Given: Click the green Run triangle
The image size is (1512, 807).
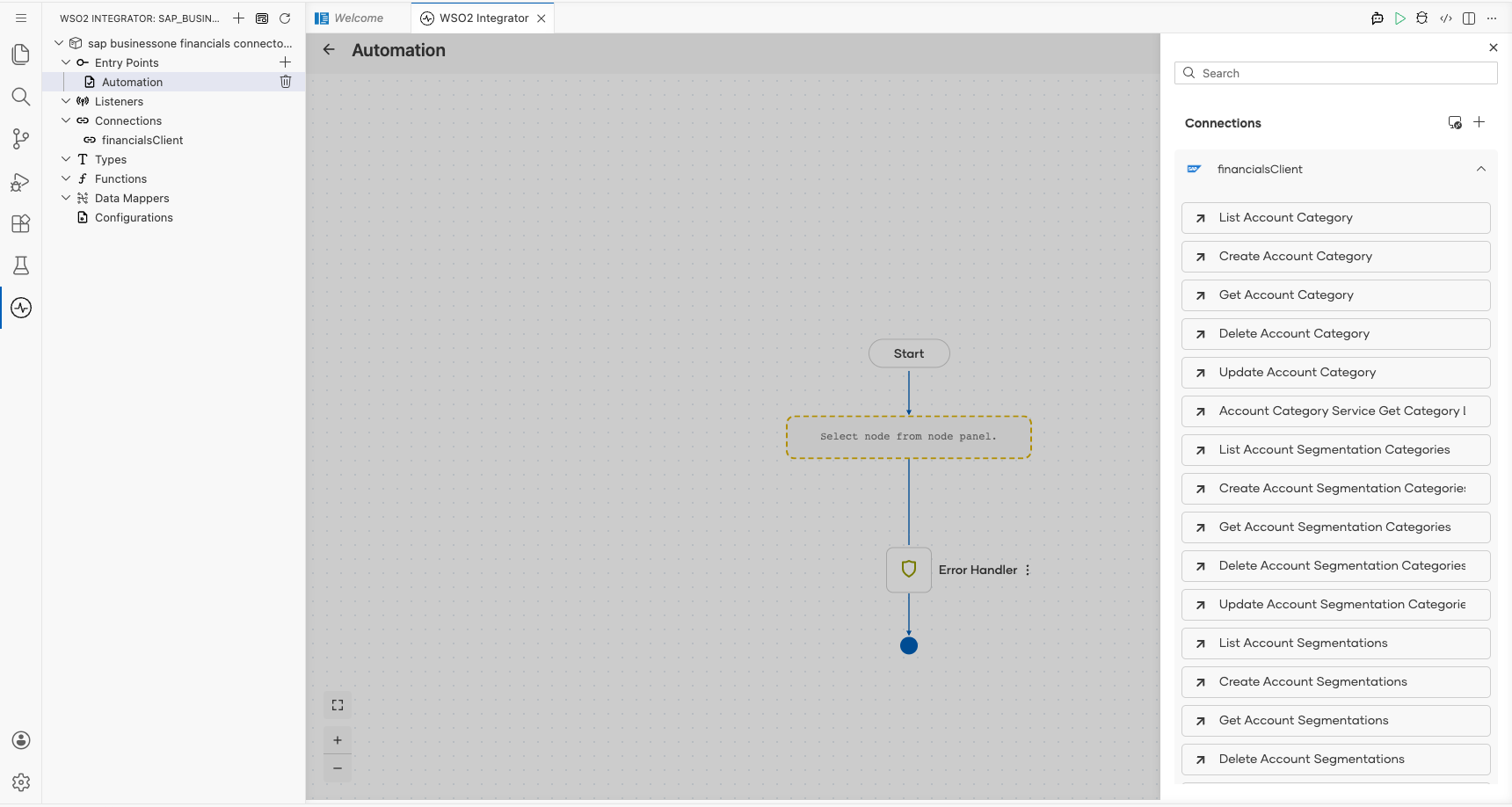Looking at the screenshot, I should pos(1400,18).
